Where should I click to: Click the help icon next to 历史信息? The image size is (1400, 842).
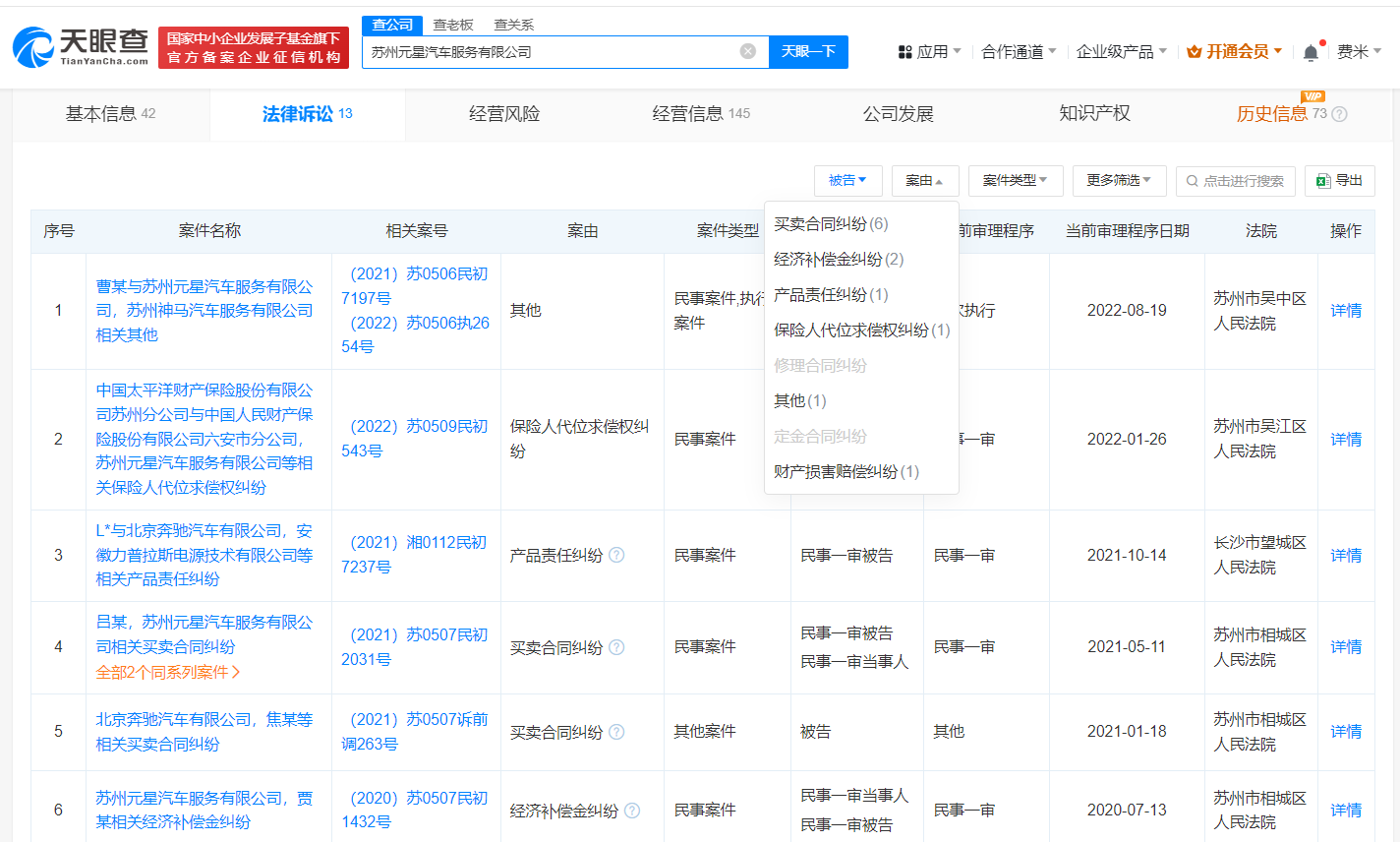click(1339, 114)
